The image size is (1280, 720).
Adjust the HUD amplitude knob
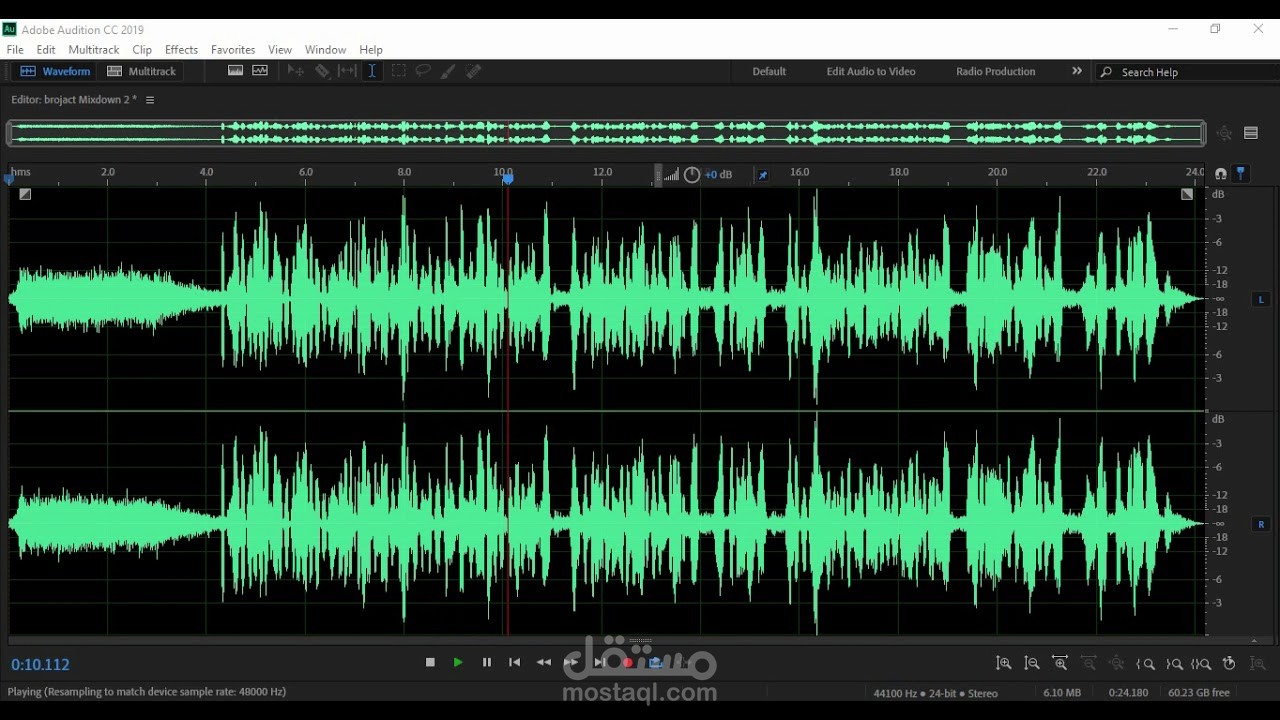[692, 175]
